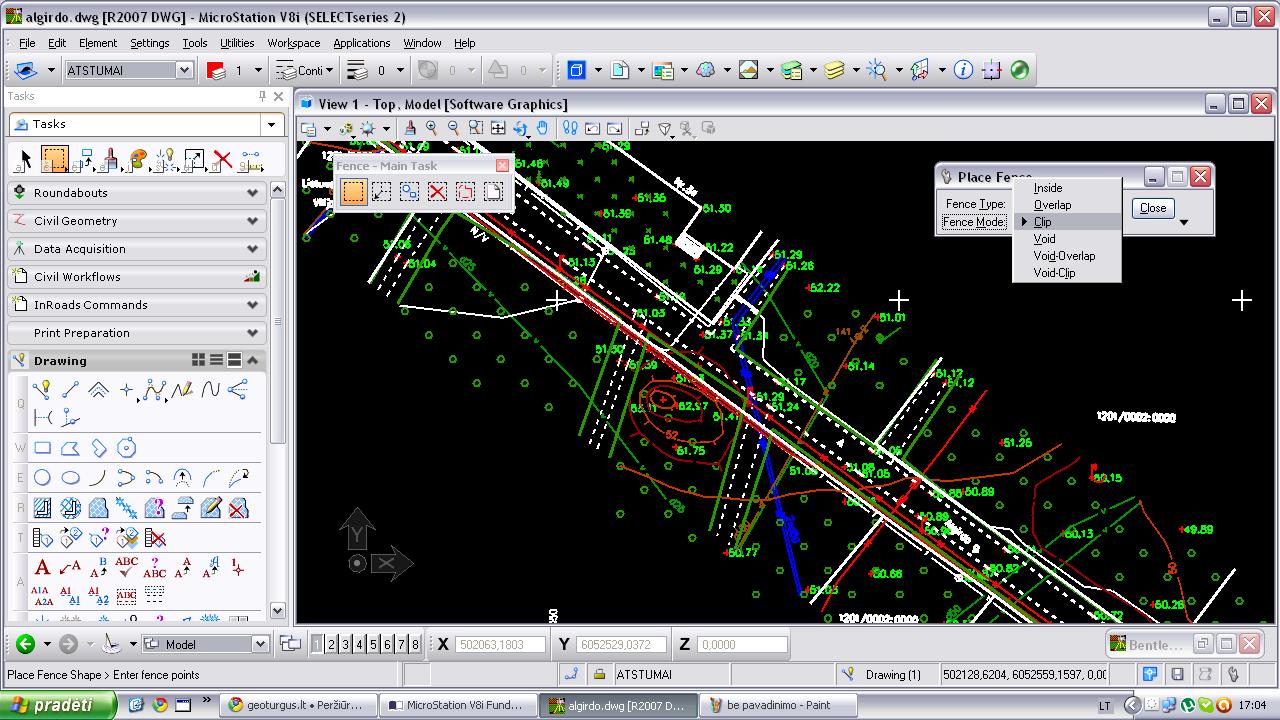
Task: Expand the Roundabouts task group
Action: (x=137, y=193)
